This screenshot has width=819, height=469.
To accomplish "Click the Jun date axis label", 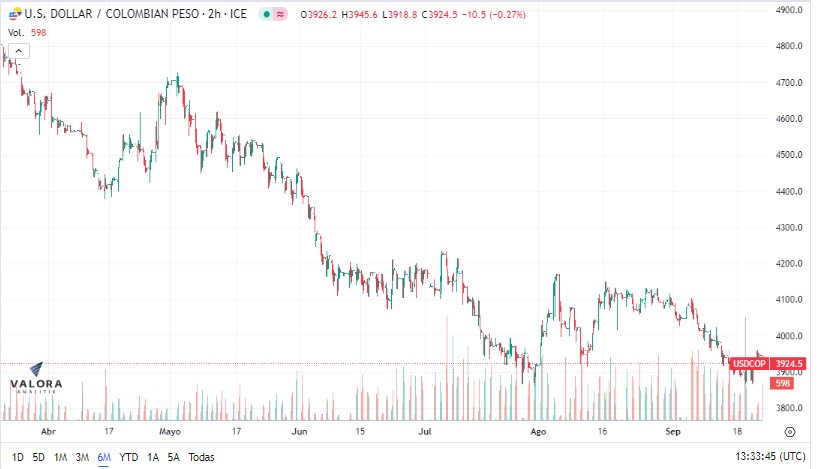I will (x=299, y=432).
